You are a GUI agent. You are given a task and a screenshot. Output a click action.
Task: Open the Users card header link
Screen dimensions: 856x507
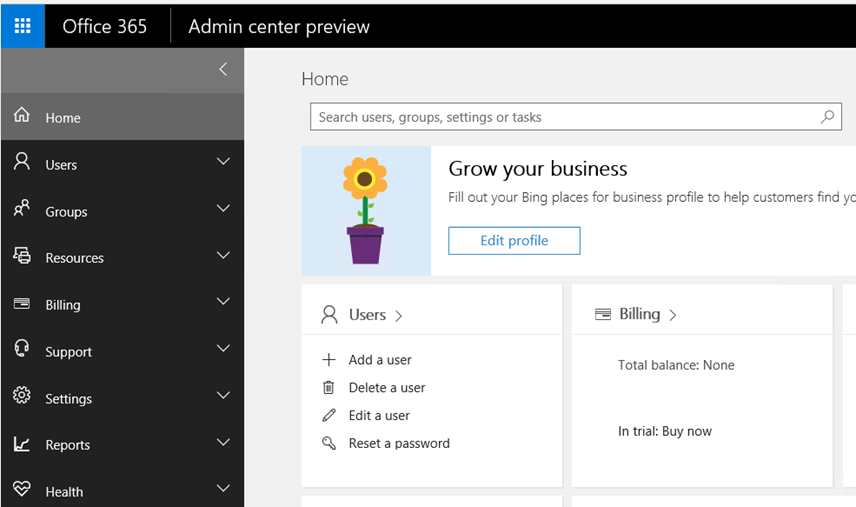[x=376, y=315]
